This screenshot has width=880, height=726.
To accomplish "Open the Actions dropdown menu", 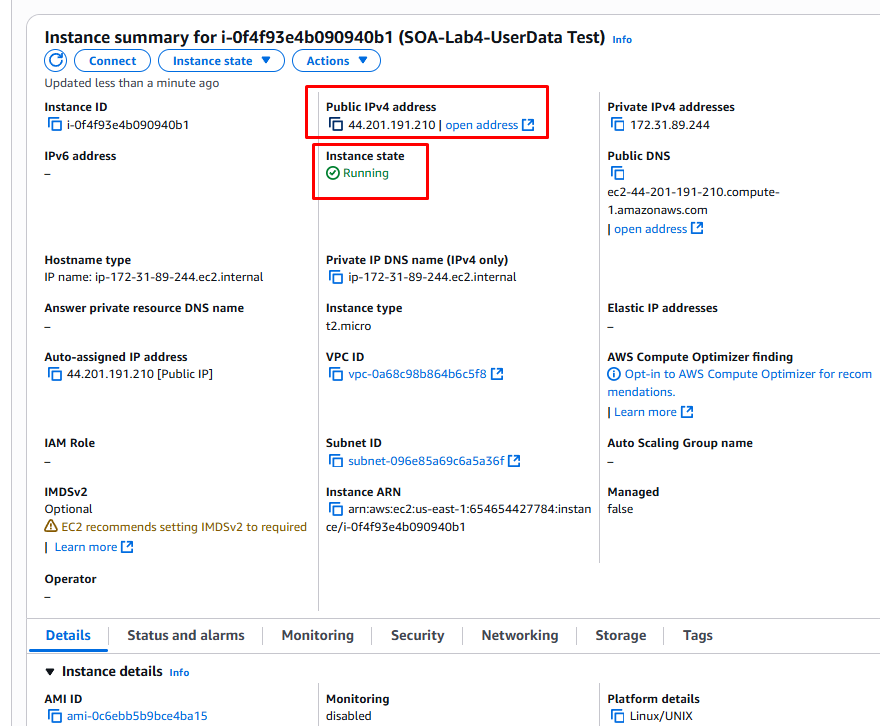I will [336, 61].
